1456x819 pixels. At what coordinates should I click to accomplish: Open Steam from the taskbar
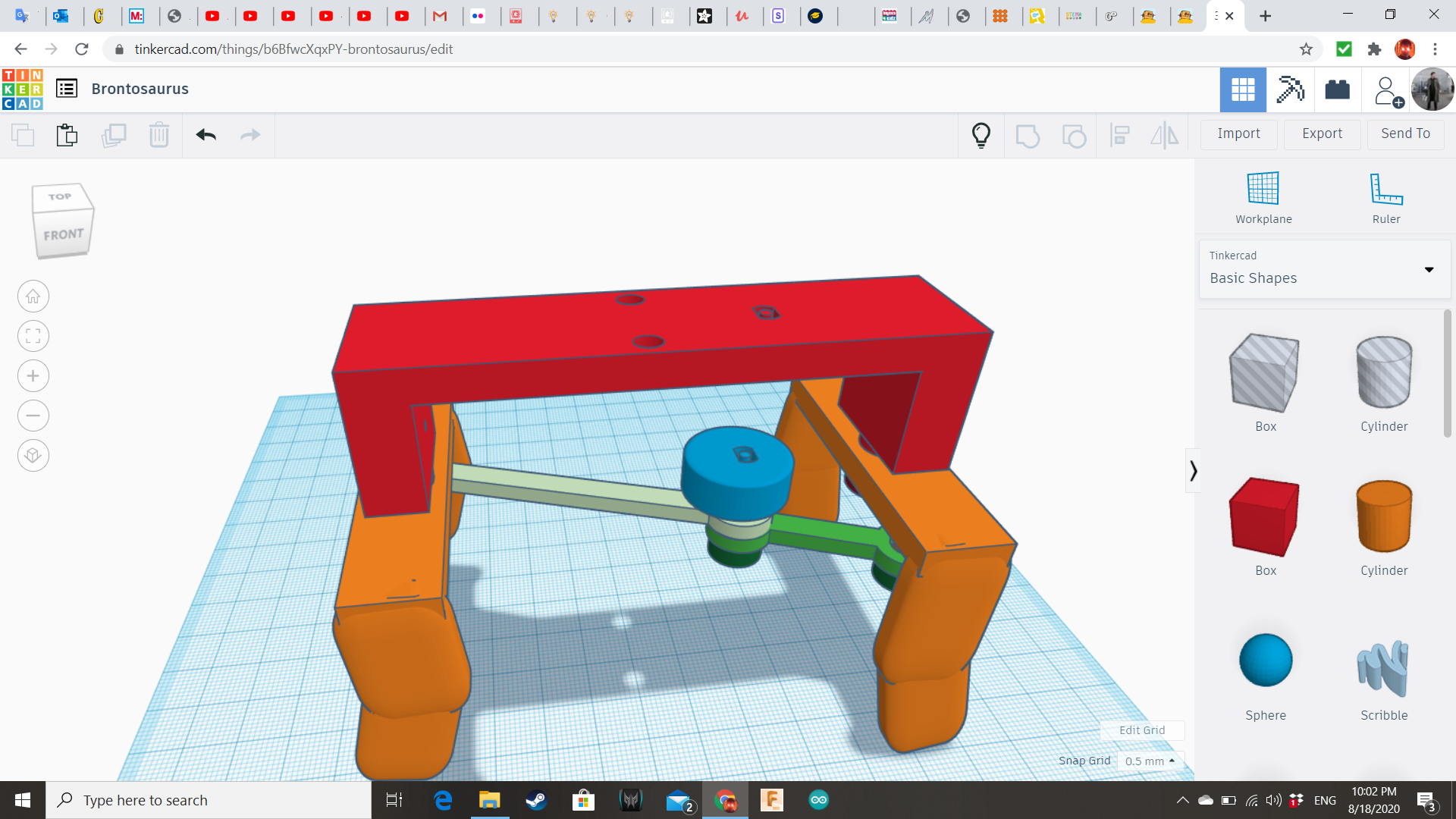click(537, 800)
